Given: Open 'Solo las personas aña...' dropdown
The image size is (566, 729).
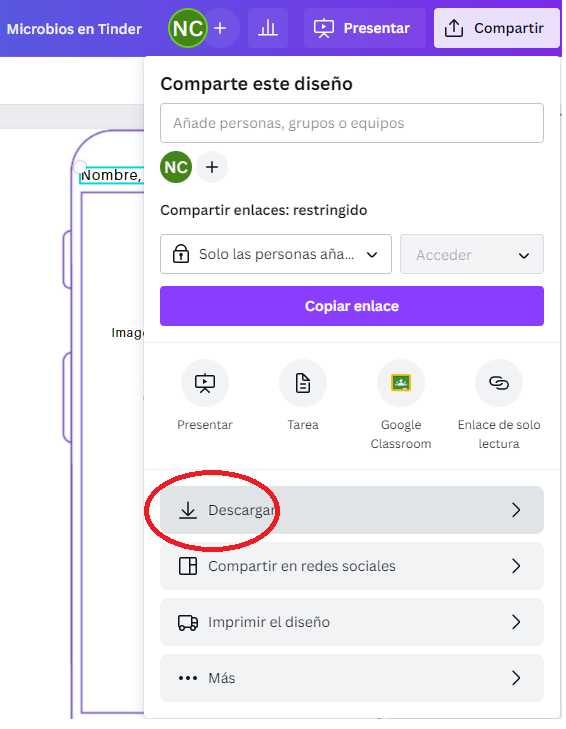Looking at the screenshot, I should coord(276,254).
